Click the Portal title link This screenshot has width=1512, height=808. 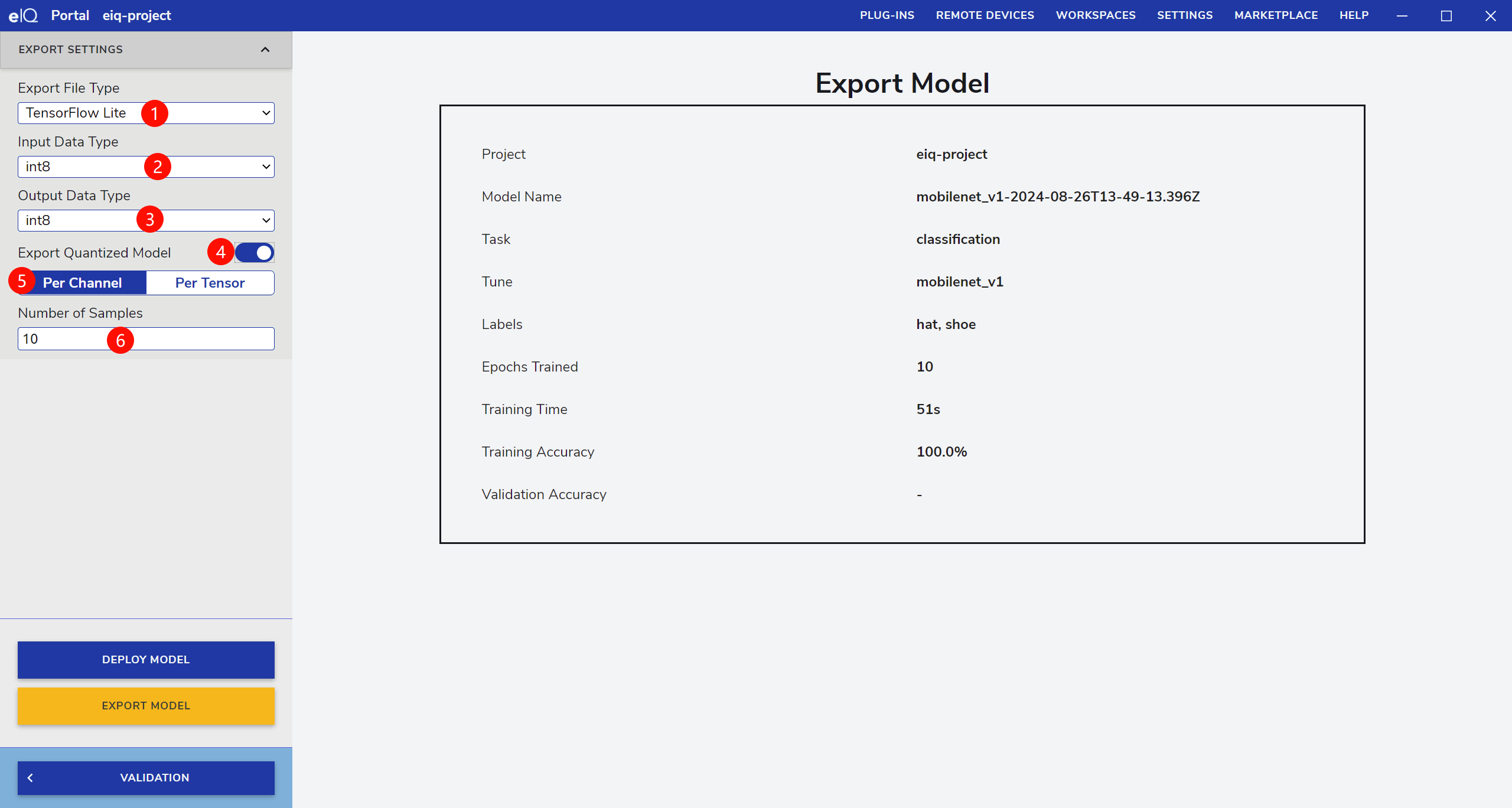[x=70, y=15]
